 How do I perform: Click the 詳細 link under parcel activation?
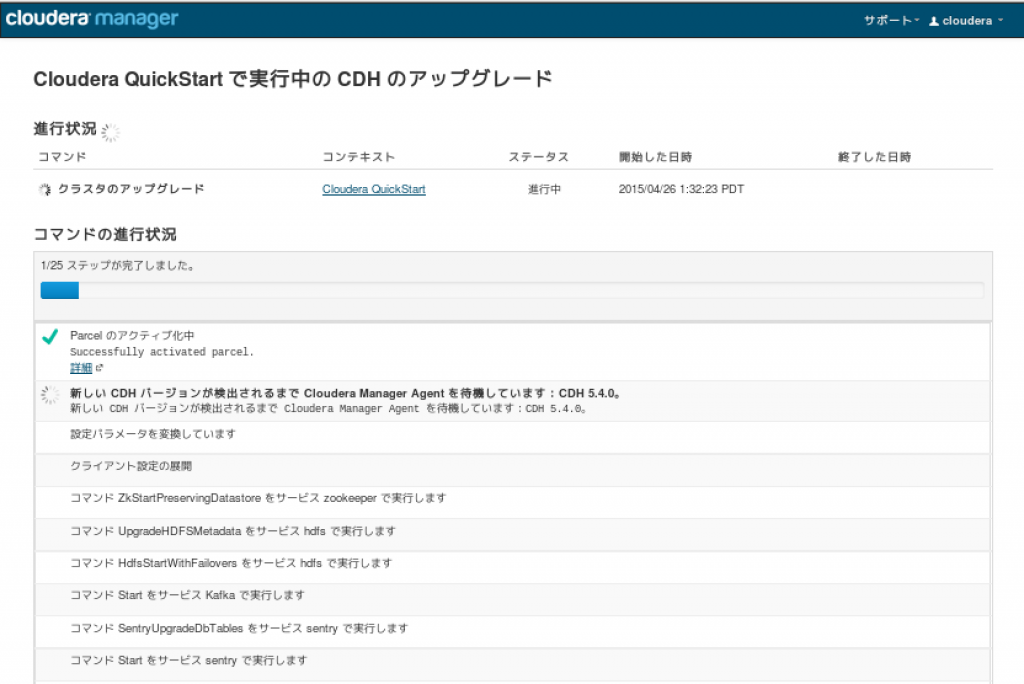coord(81,368)
